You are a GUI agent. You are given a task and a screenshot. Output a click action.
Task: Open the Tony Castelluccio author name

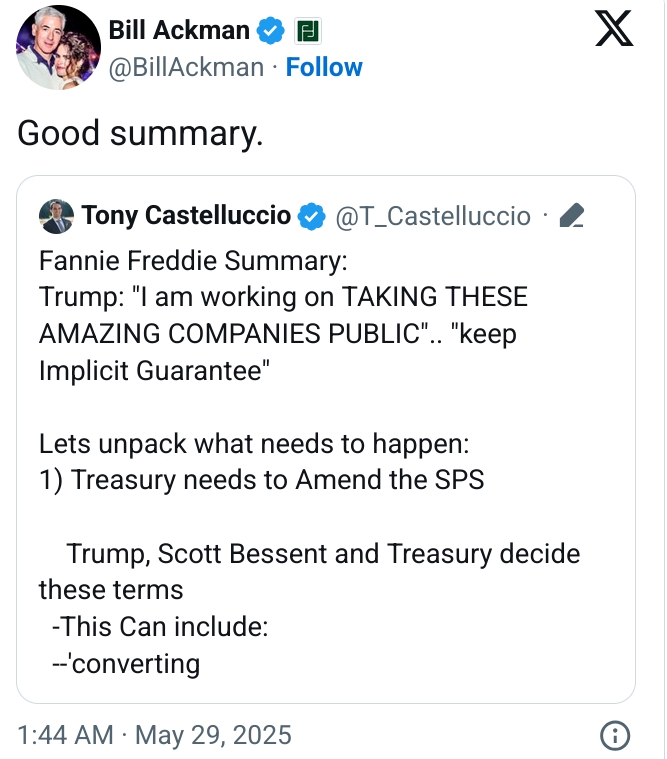[186, 215]
